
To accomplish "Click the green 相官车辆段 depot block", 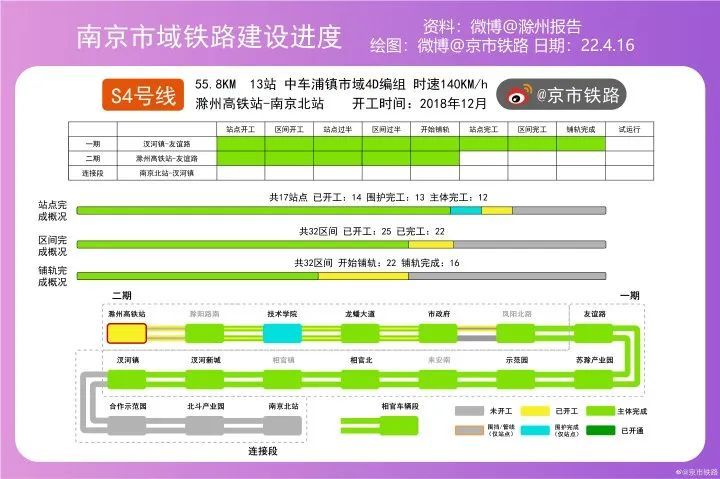I will 399,426.
